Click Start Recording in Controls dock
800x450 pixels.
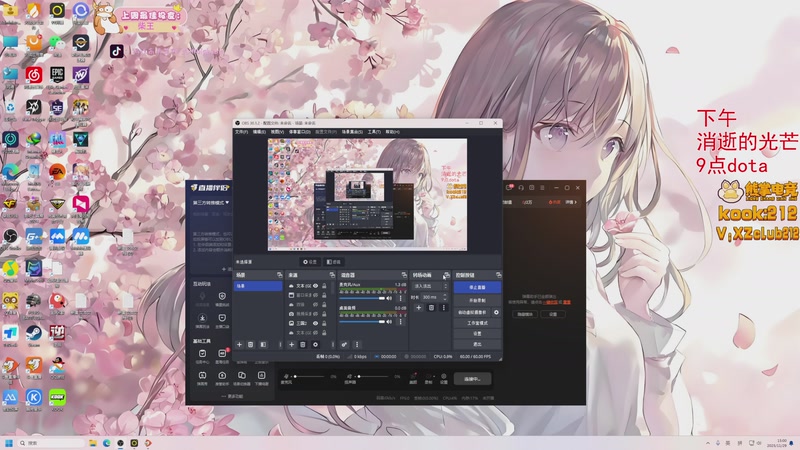coord(478,301)
